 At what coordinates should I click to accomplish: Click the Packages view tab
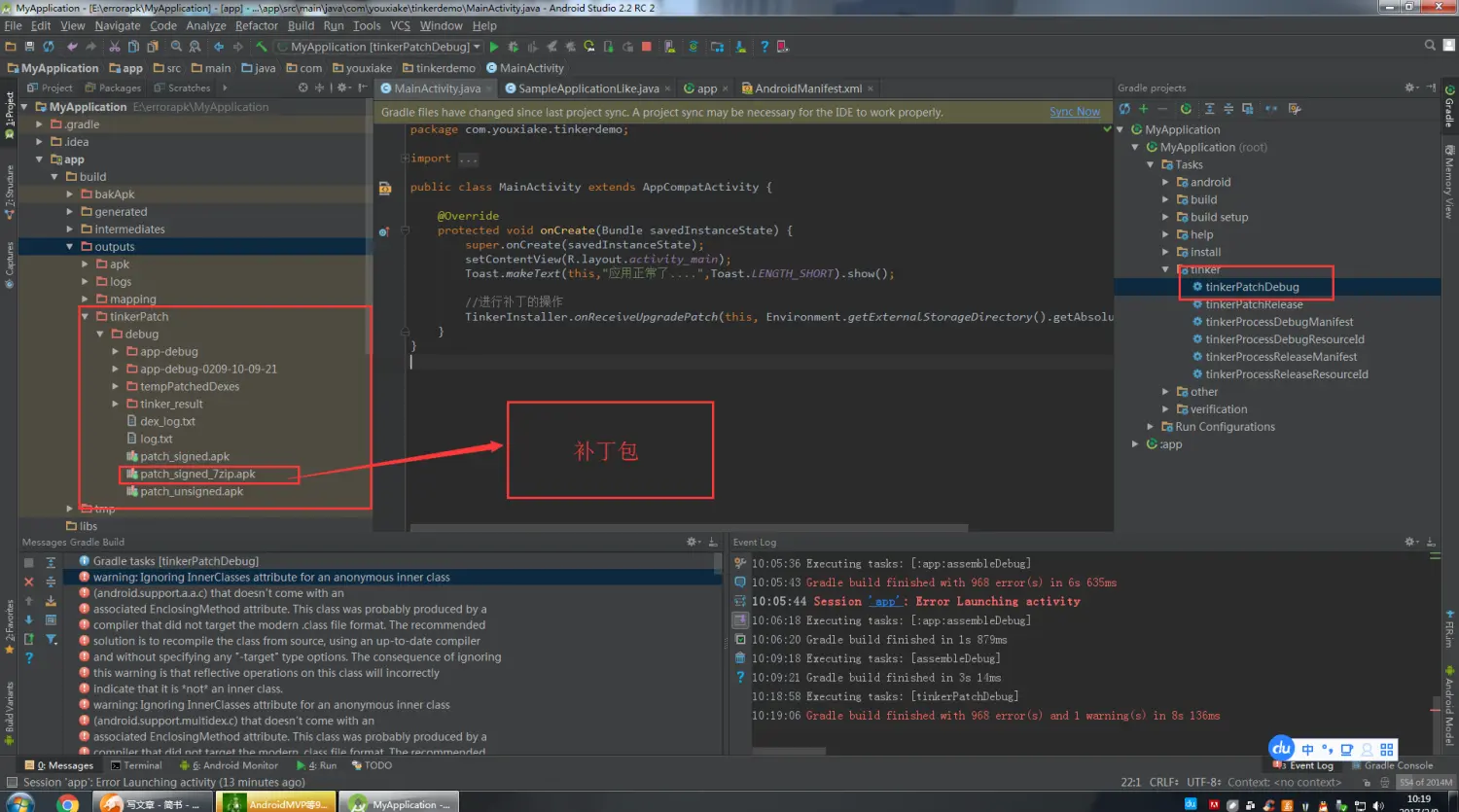113,88
